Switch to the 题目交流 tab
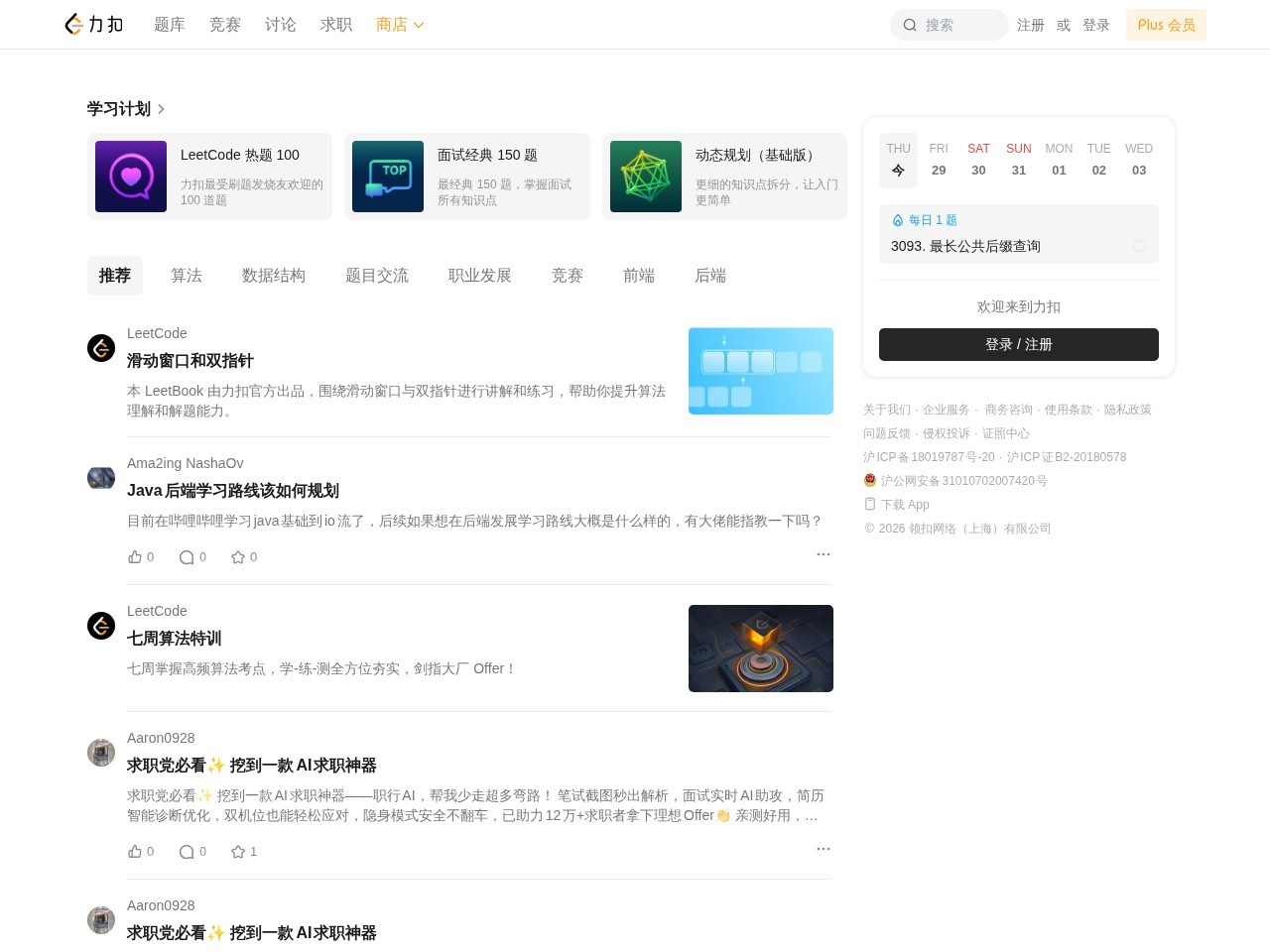The width and height of the screenshot is (1270, 952). pos(377,276)
